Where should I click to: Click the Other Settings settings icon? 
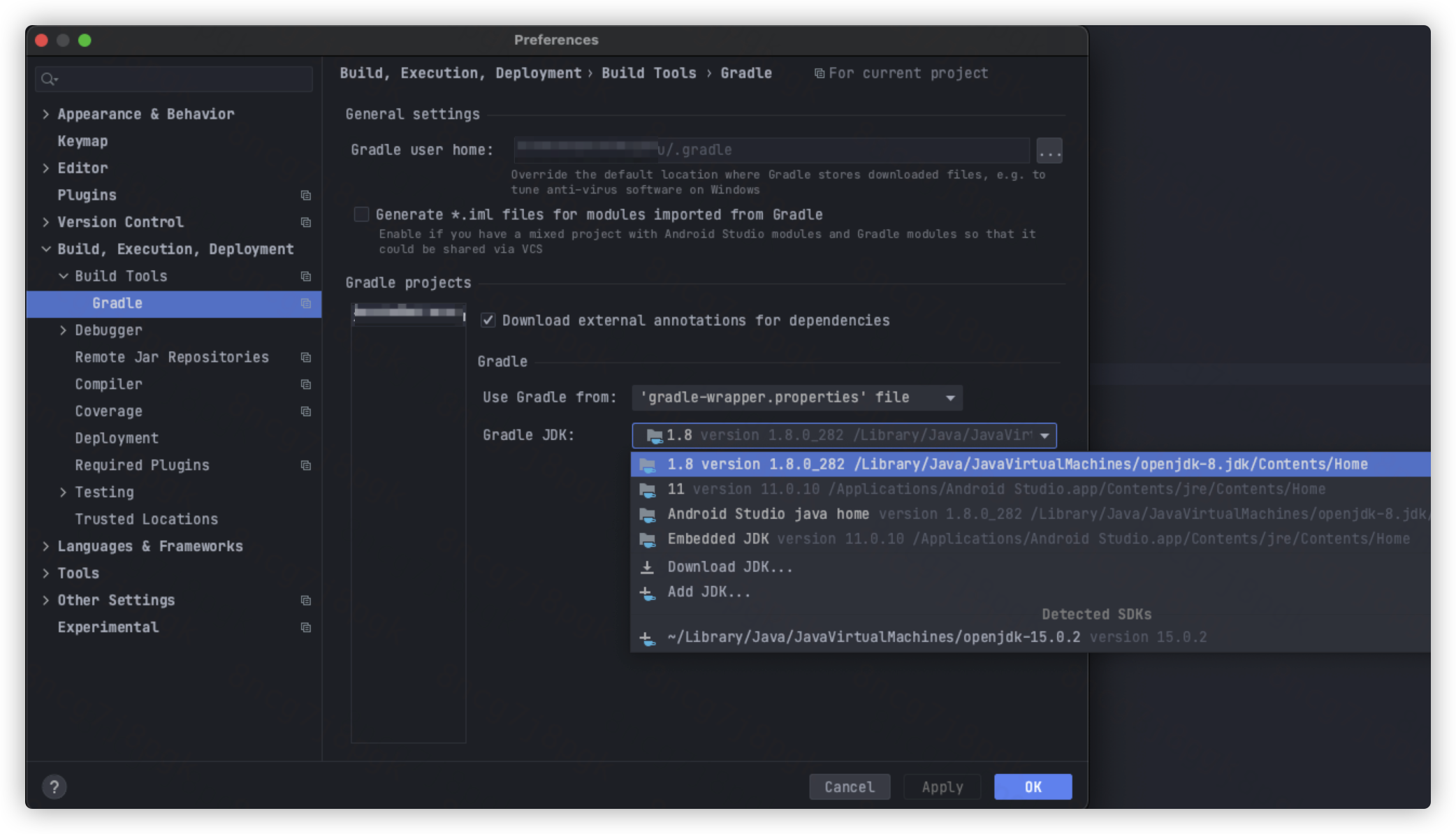306,600
